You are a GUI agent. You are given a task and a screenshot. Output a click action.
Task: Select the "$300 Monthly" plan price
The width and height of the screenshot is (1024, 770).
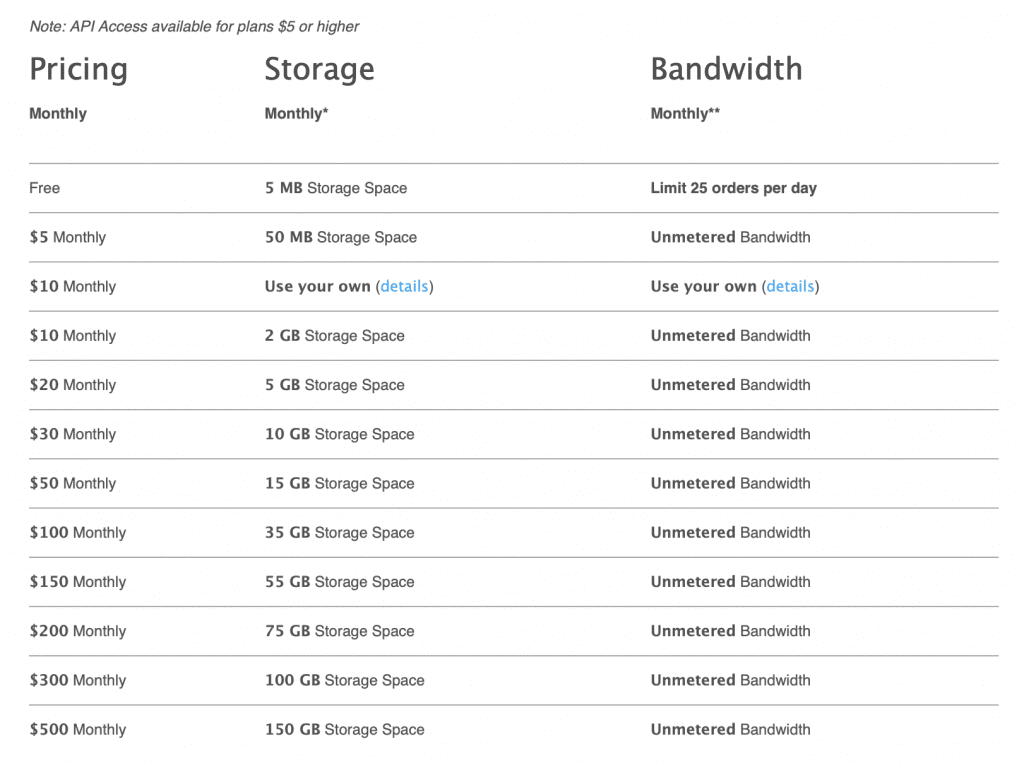tap(77, 680)
